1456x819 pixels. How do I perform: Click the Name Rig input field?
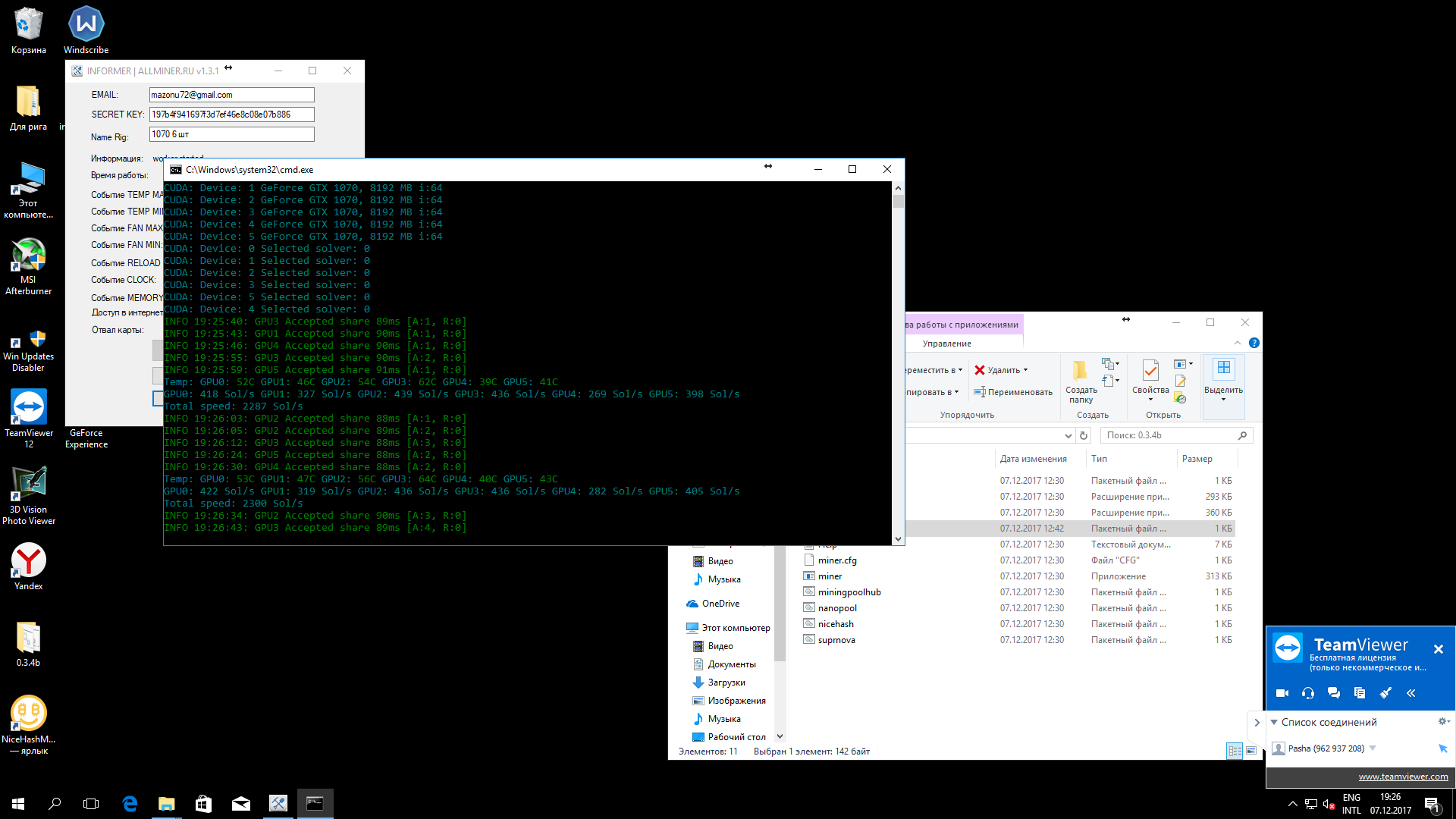point(231,134)
